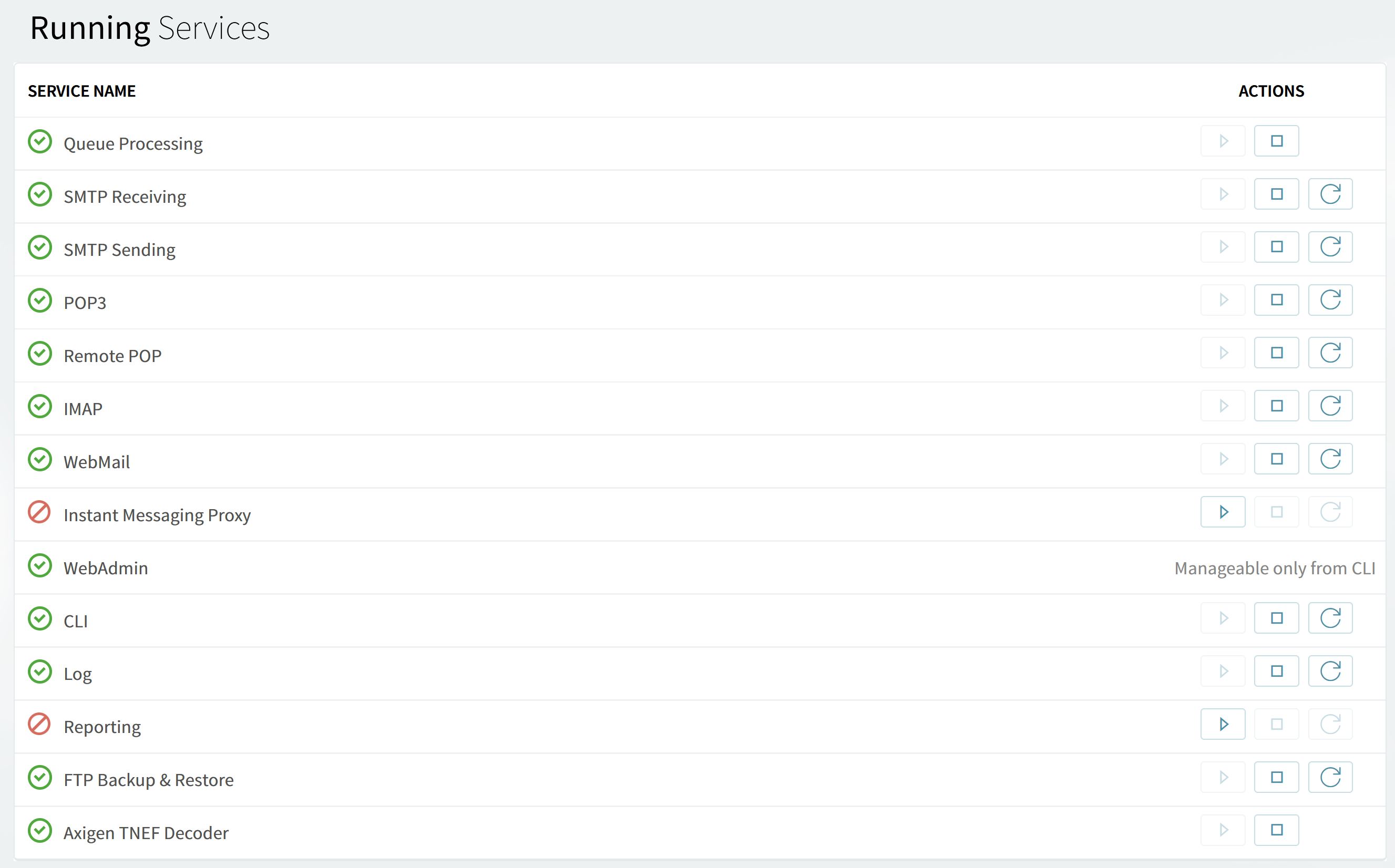Click the green status icon beside WebAdmin
This screenshot has height=868, width=1395.
point(39,565)
